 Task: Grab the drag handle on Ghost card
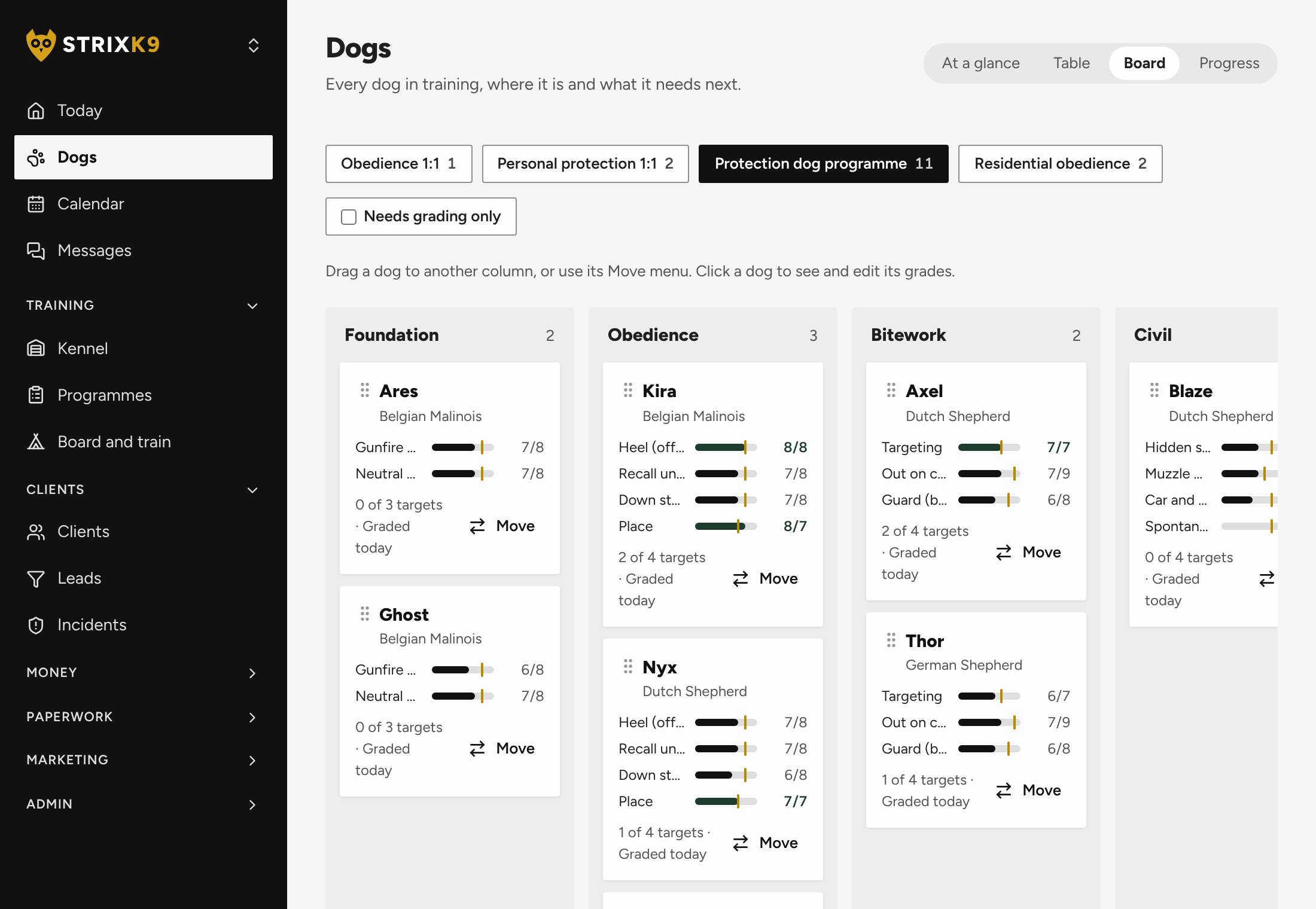pos(365,614)
